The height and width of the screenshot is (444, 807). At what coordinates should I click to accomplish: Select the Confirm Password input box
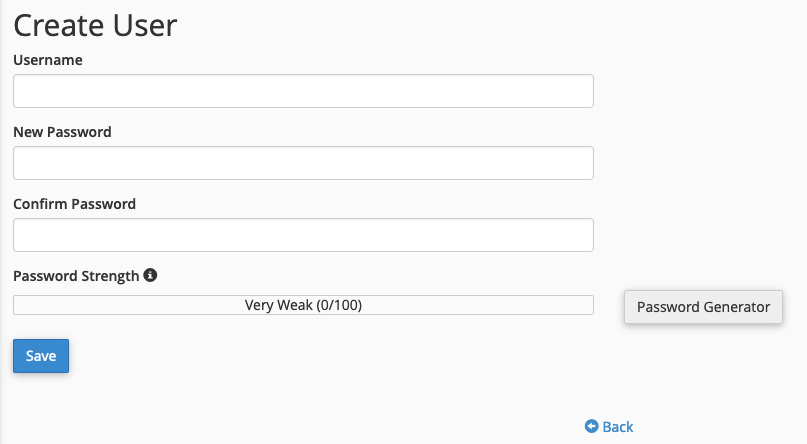303,235
